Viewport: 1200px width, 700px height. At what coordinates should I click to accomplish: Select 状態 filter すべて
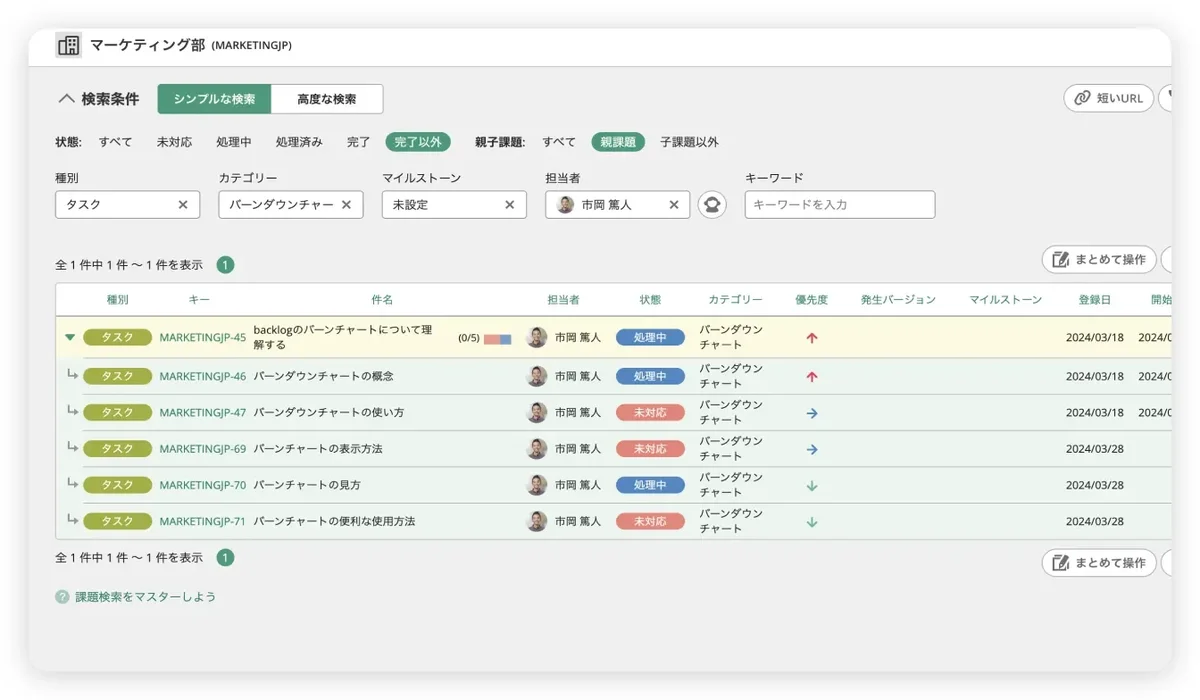[115, 142]
